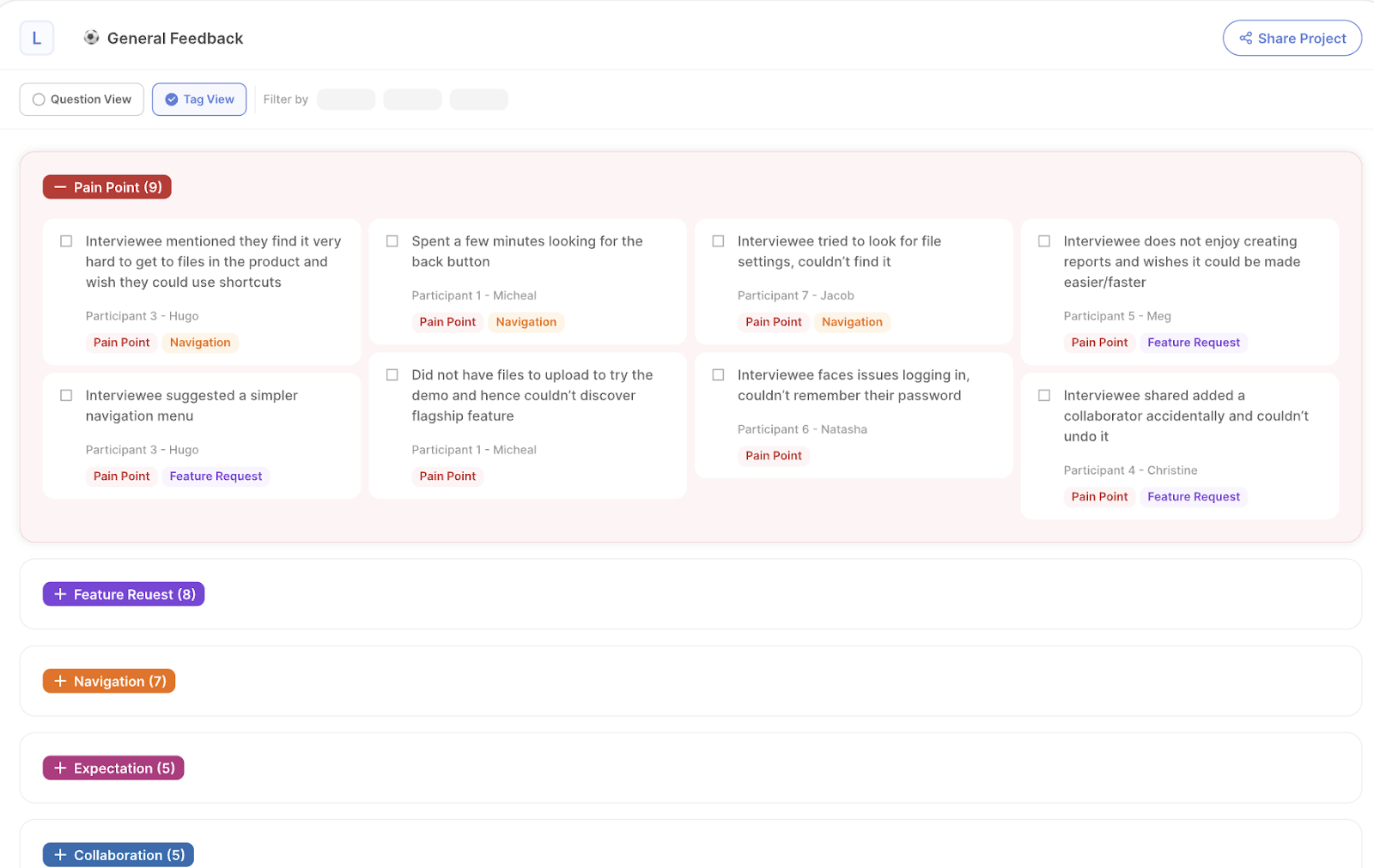1374x868 pixels.
Task: Click the soccer ball icon beside General Feedback
Action: coord(91,38)
